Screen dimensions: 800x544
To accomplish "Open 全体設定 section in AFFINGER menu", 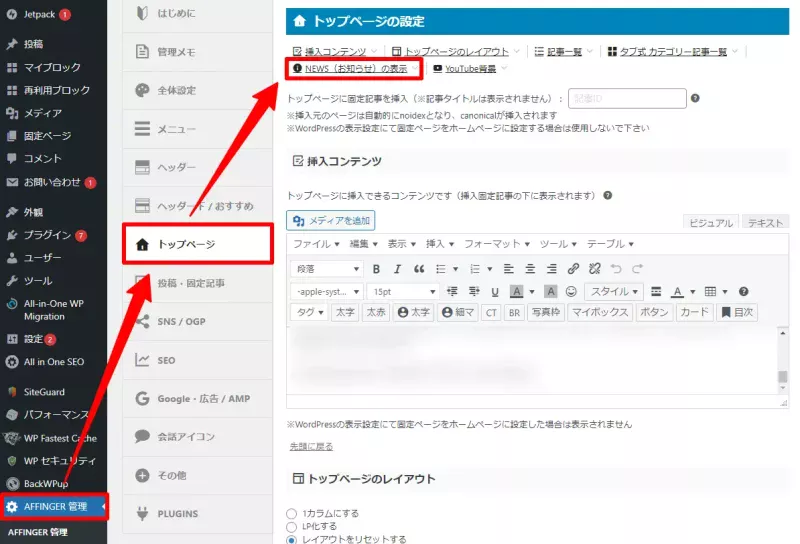I will (197, 90).
